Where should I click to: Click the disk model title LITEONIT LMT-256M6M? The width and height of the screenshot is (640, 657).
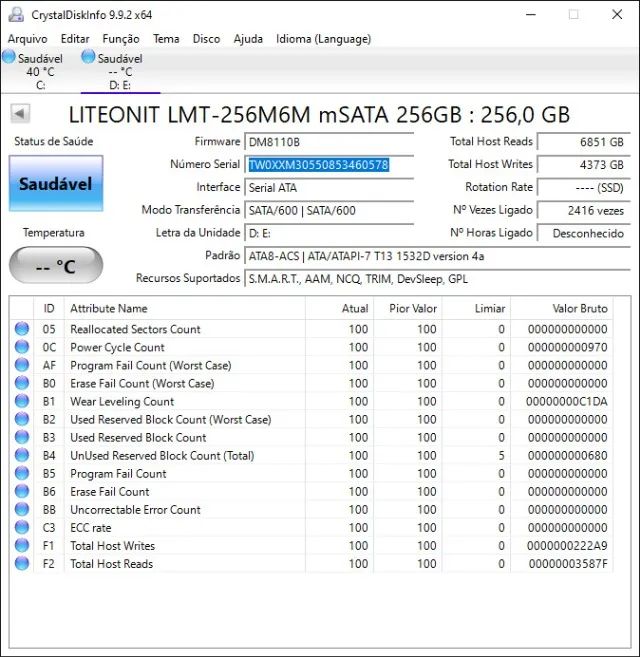(x=319, y=114)
